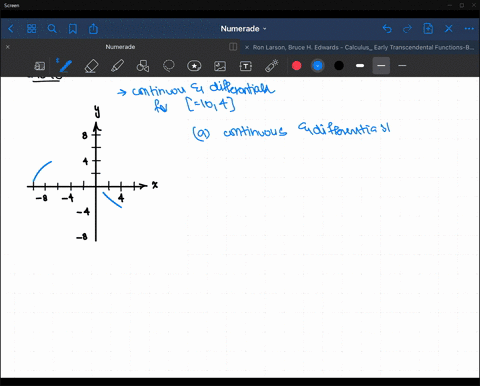Select the Image insert tool
The height and width of the screenshot is (386, 480).
click(x=220, y=66)
